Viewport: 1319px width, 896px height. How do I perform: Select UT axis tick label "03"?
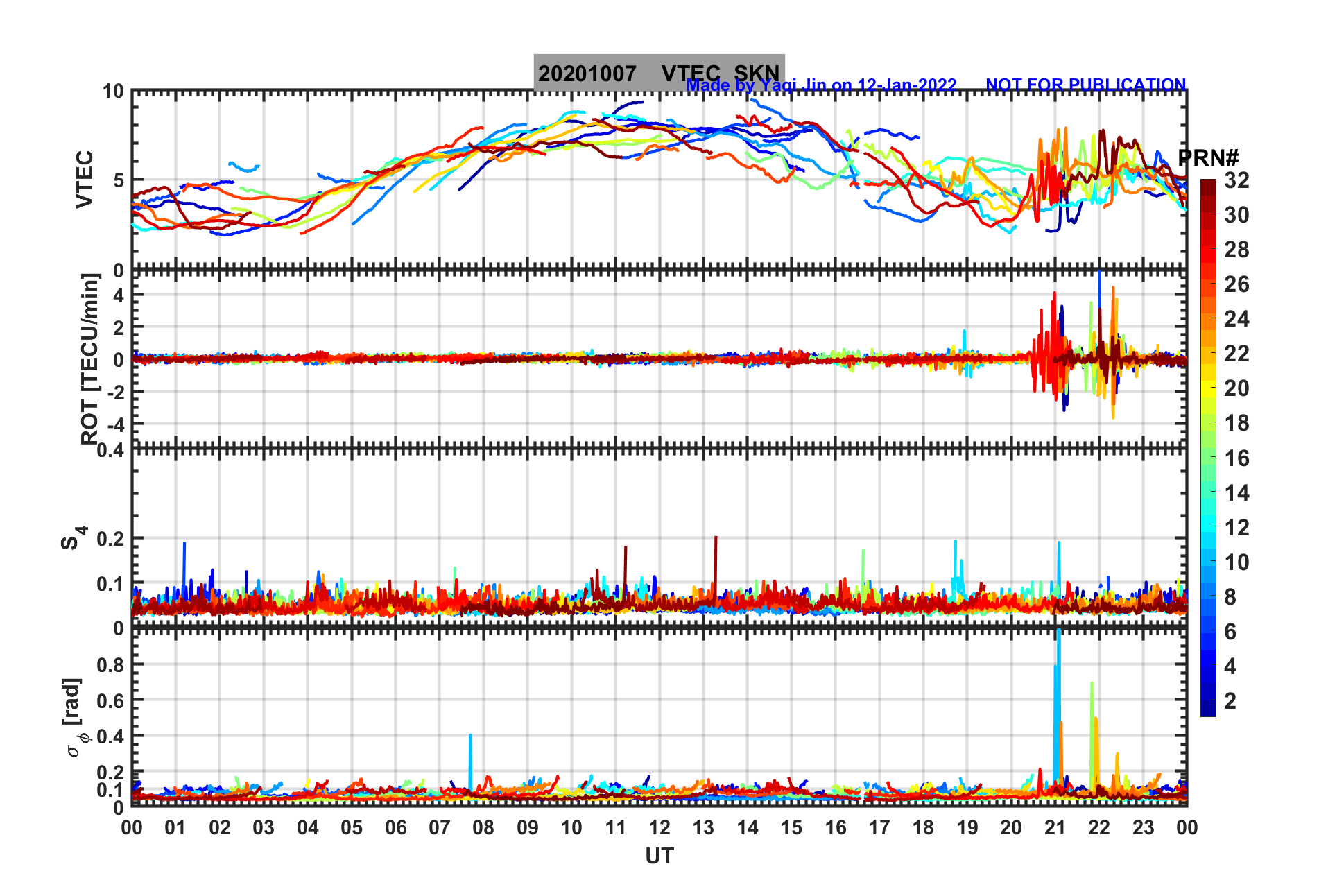click(264, 827)
